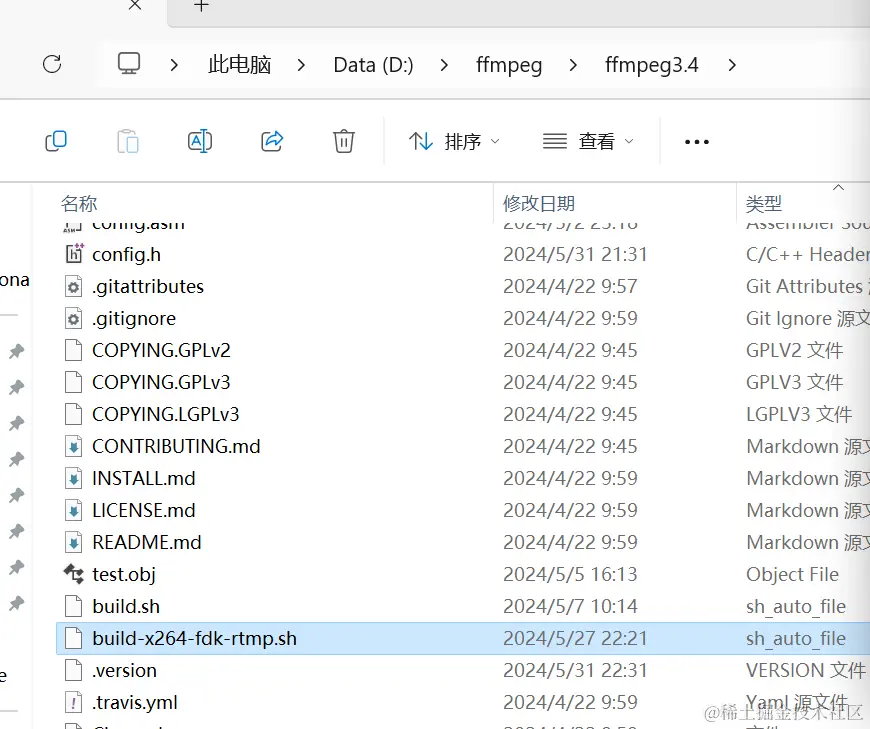This screenshot has width=870, height=729.
Task: Select LICENSE.md markdown icon
Action: [74, 510]
